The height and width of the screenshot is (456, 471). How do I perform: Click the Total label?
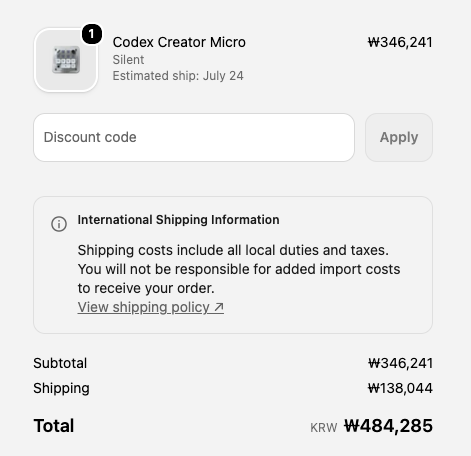tap(54, 426)
